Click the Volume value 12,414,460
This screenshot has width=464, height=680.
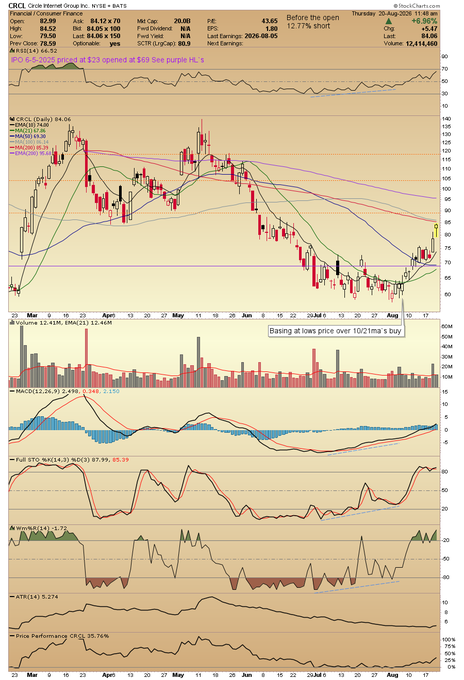point(422,43)
